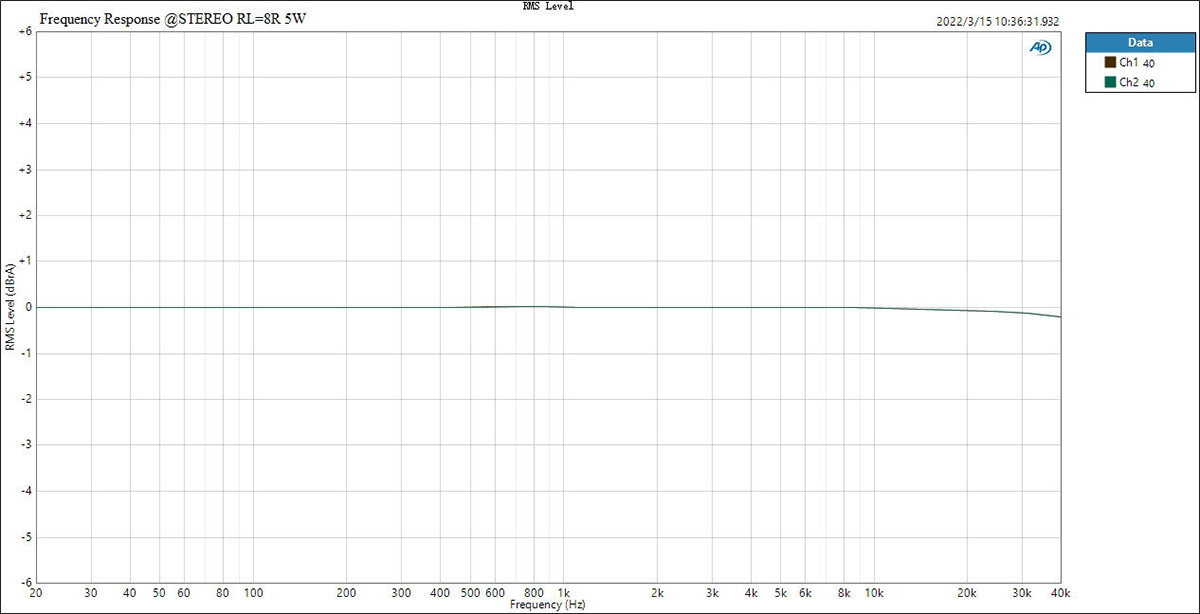This screenshot has height=614, width=1200.
Task: Click the Frequency (Hz) axis label
Action: tap(547, 605)
